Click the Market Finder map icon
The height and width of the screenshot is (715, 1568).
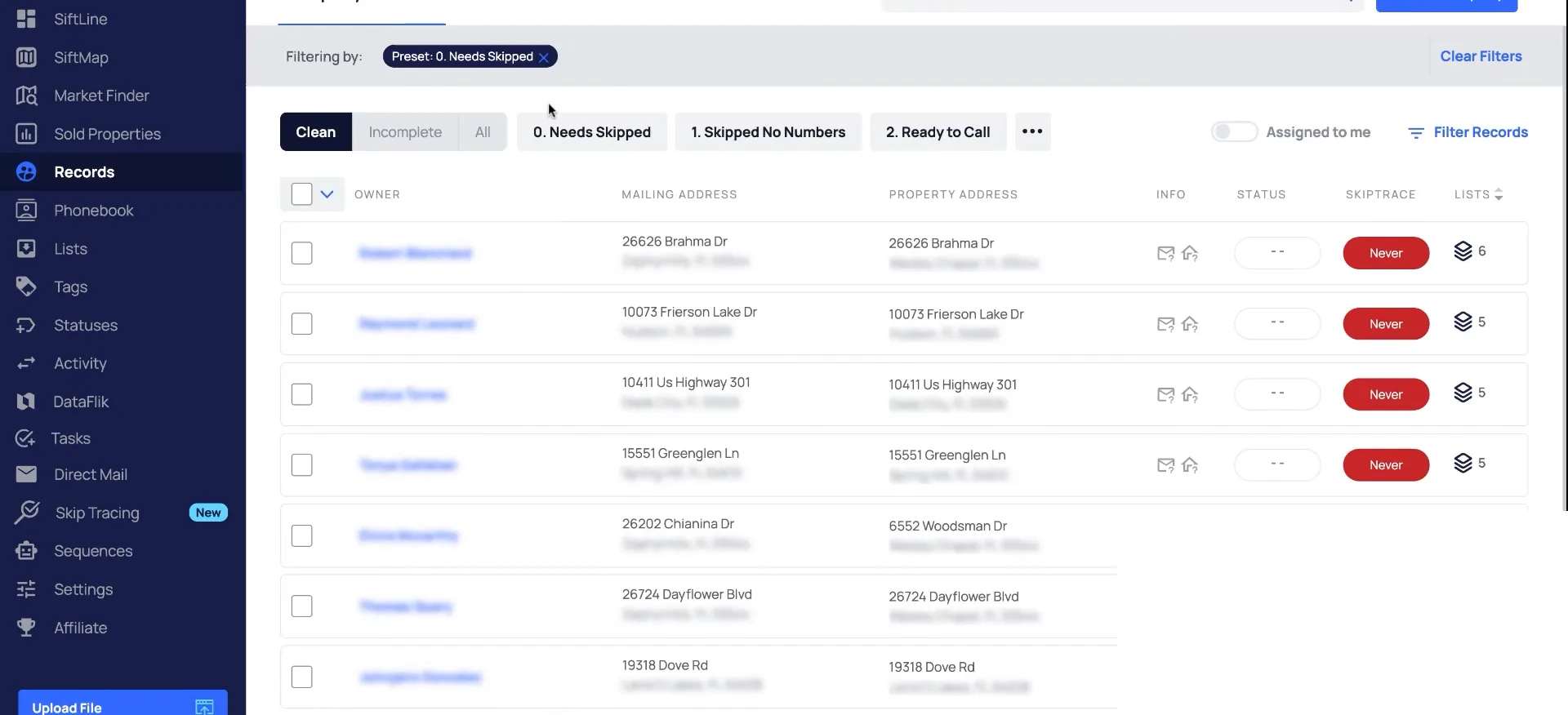(x=26, y=95)
